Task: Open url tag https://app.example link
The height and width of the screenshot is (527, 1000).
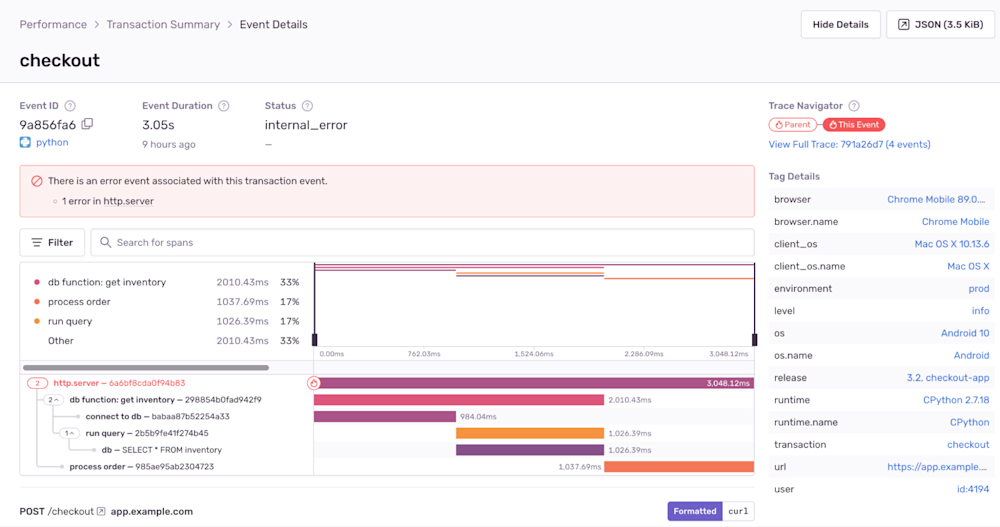Action: click(x=937, y=467)
